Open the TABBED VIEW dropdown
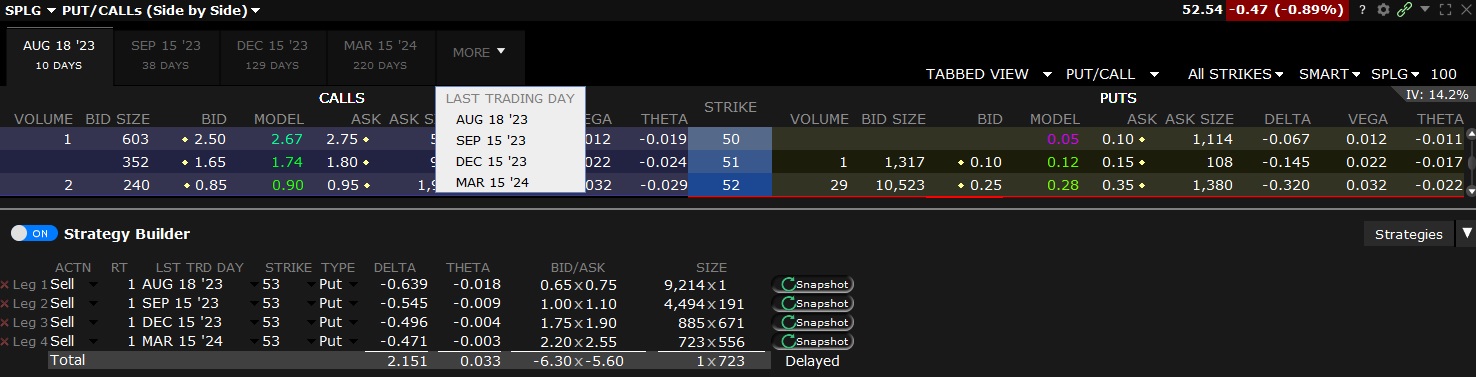The height and width of the screenshot is (377, 1476). 988,74
